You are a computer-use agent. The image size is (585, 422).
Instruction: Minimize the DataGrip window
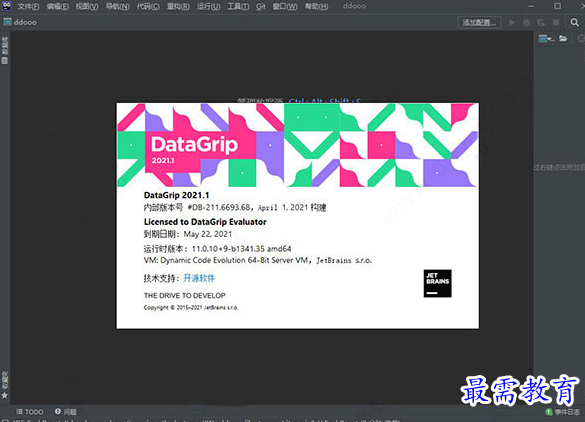pyautogui.click(x=531, y=6)
